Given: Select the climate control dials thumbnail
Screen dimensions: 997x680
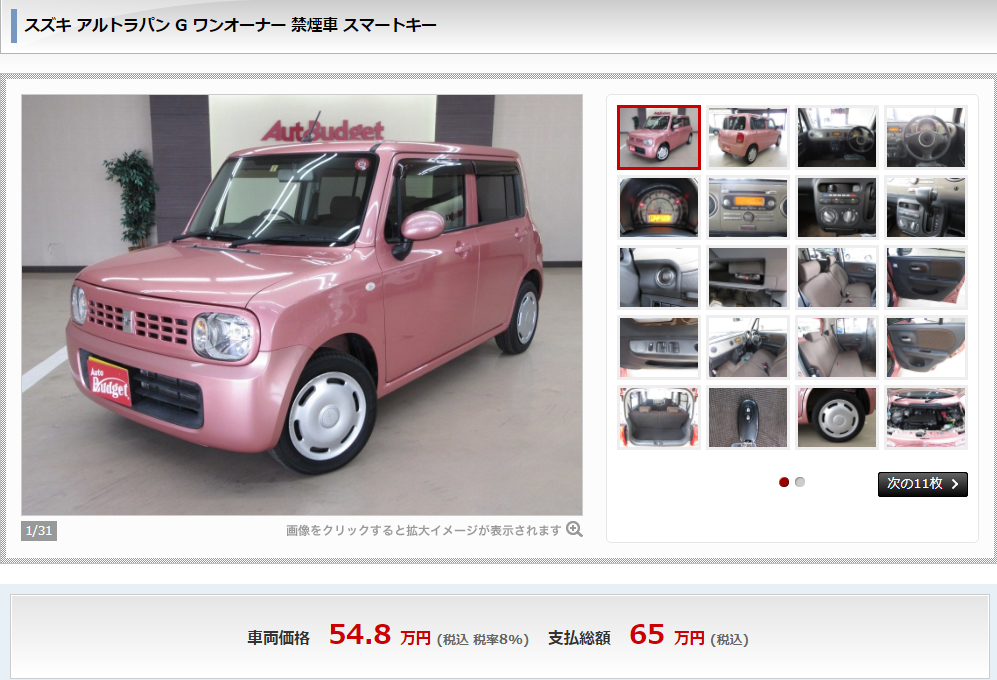Looking at the screenshot, I should [x=837, y=207].
